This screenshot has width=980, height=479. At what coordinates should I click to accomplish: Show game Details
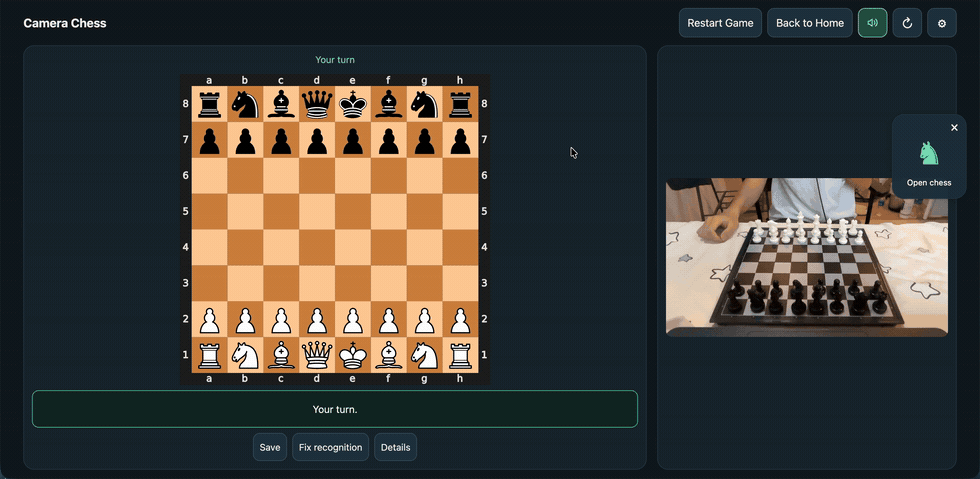[396, 447]
